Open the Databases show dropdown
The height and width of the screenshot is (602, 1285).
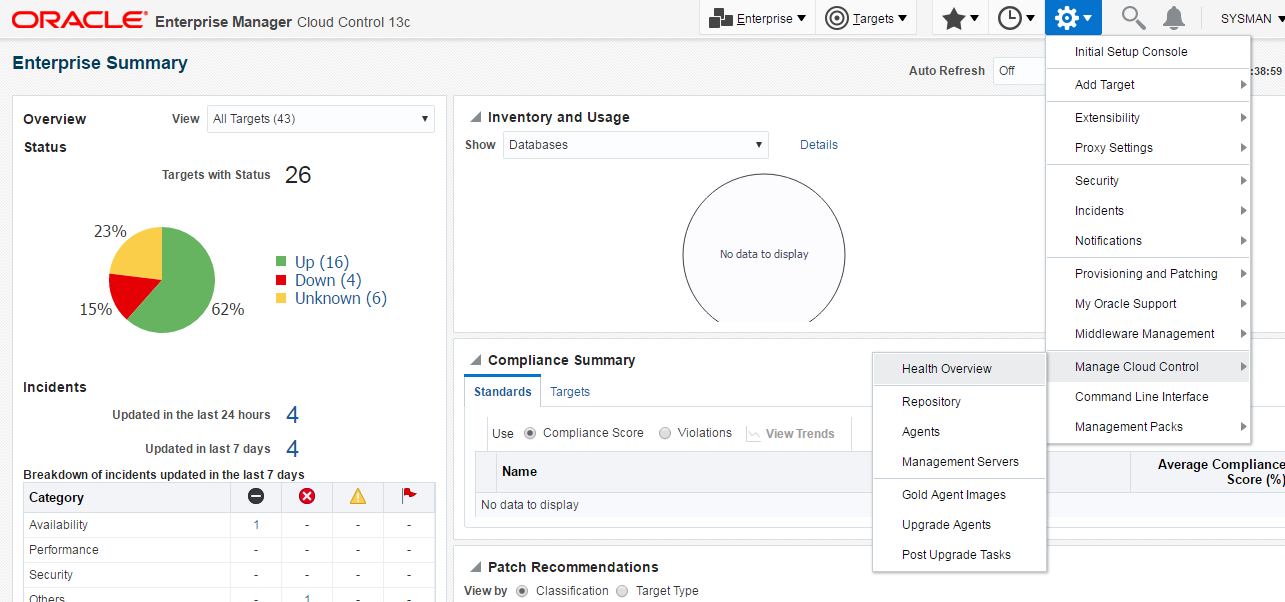pos(635,145)
